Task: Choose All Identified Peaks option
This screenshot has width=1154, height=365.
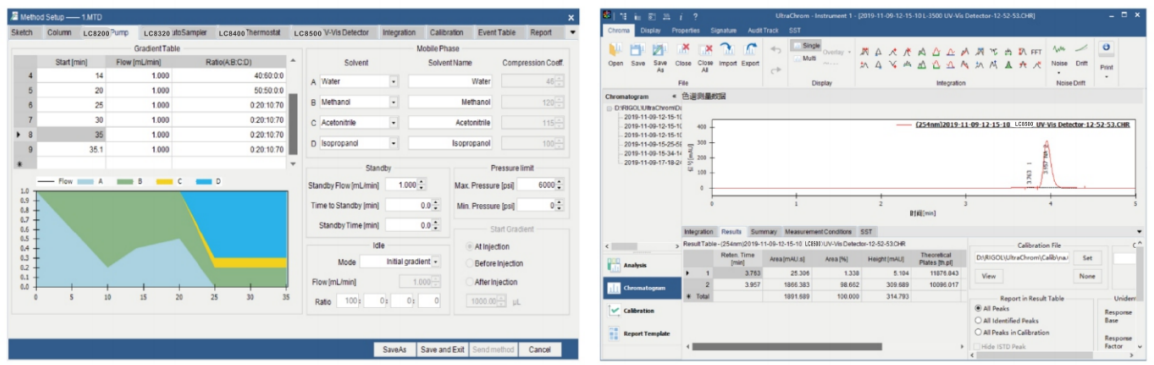Action: 978,320
